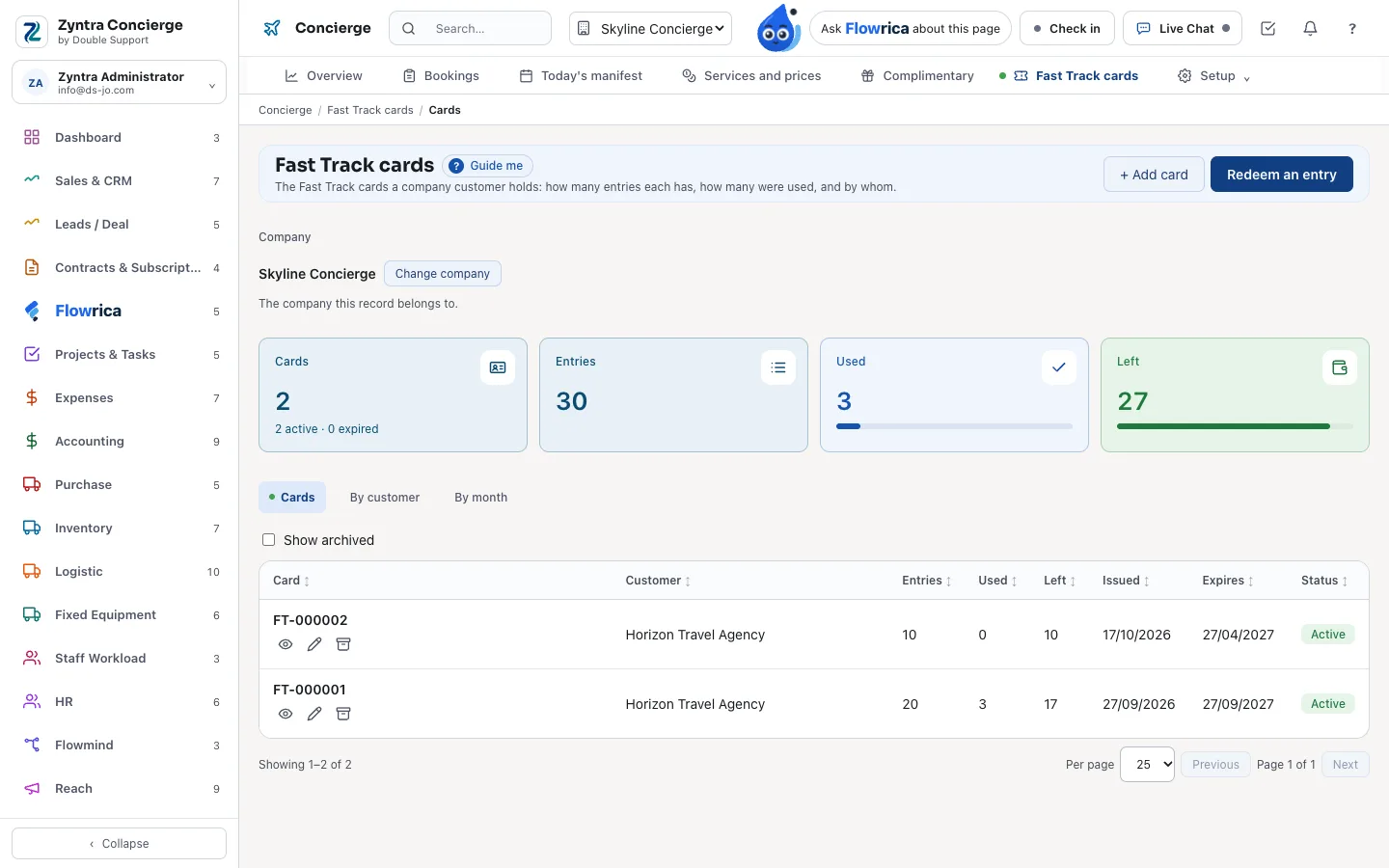View card FT-000001 with the eye icon
This screenshot has height=868, width=1389.
(x=286, y=714)
